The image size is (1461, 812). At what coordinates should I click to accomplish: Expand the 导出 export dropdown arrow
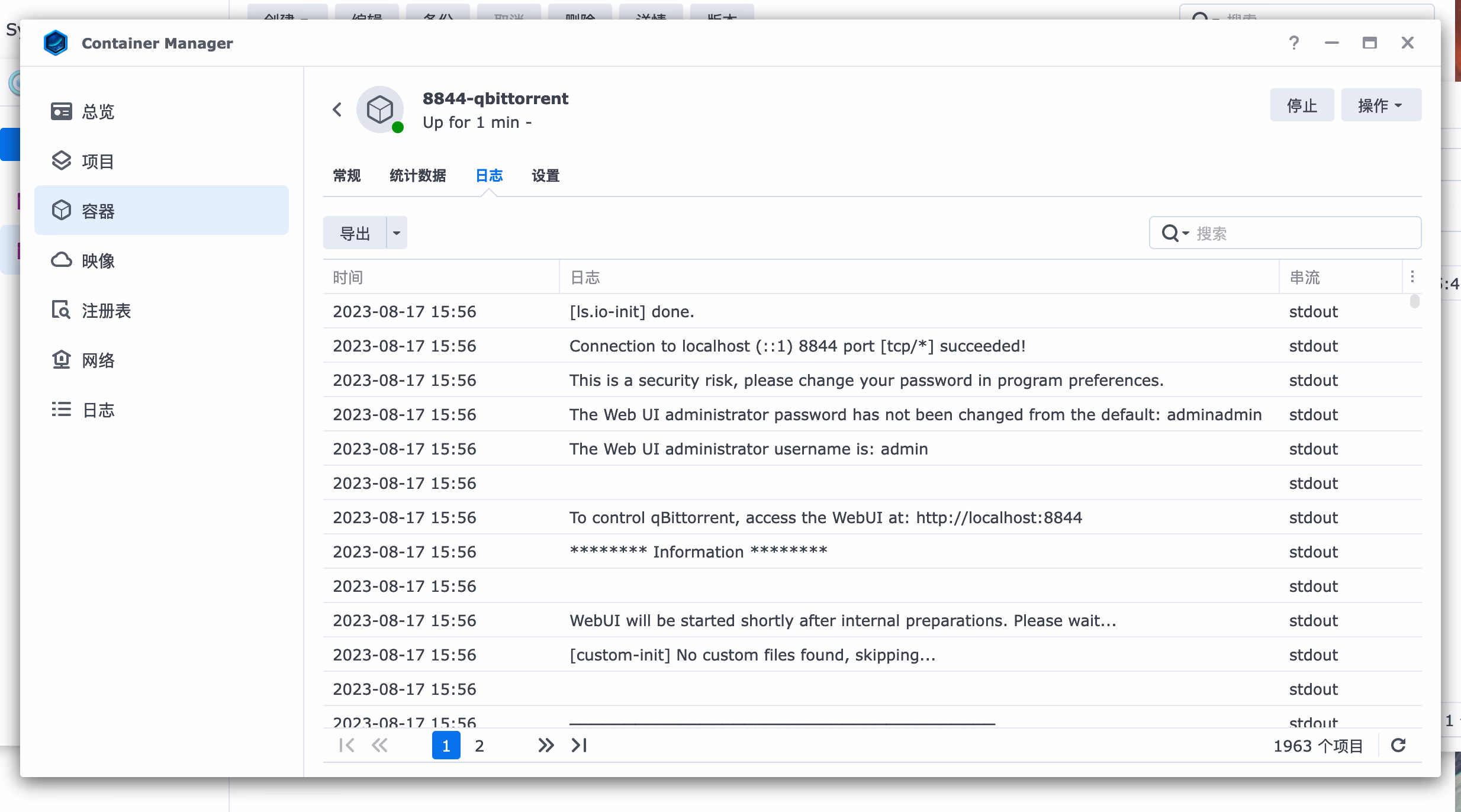click(397, 233)
